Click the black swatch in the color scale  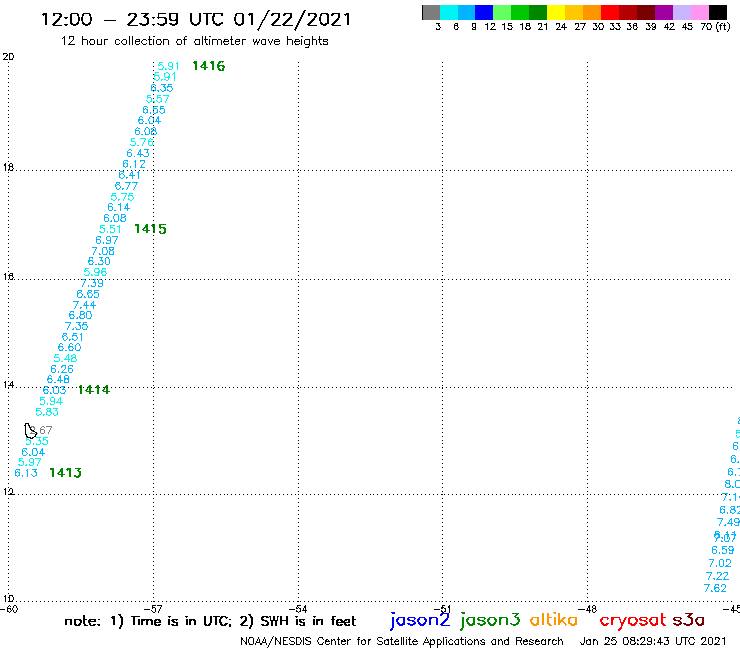718,12
